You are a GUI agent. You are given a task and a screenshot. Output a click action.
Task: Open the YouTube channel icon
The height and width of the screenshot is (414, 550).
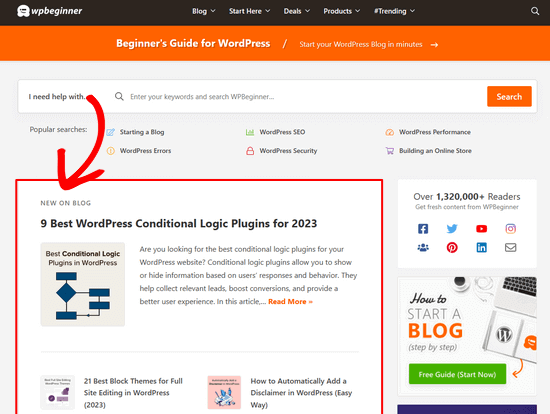(481, 229)
